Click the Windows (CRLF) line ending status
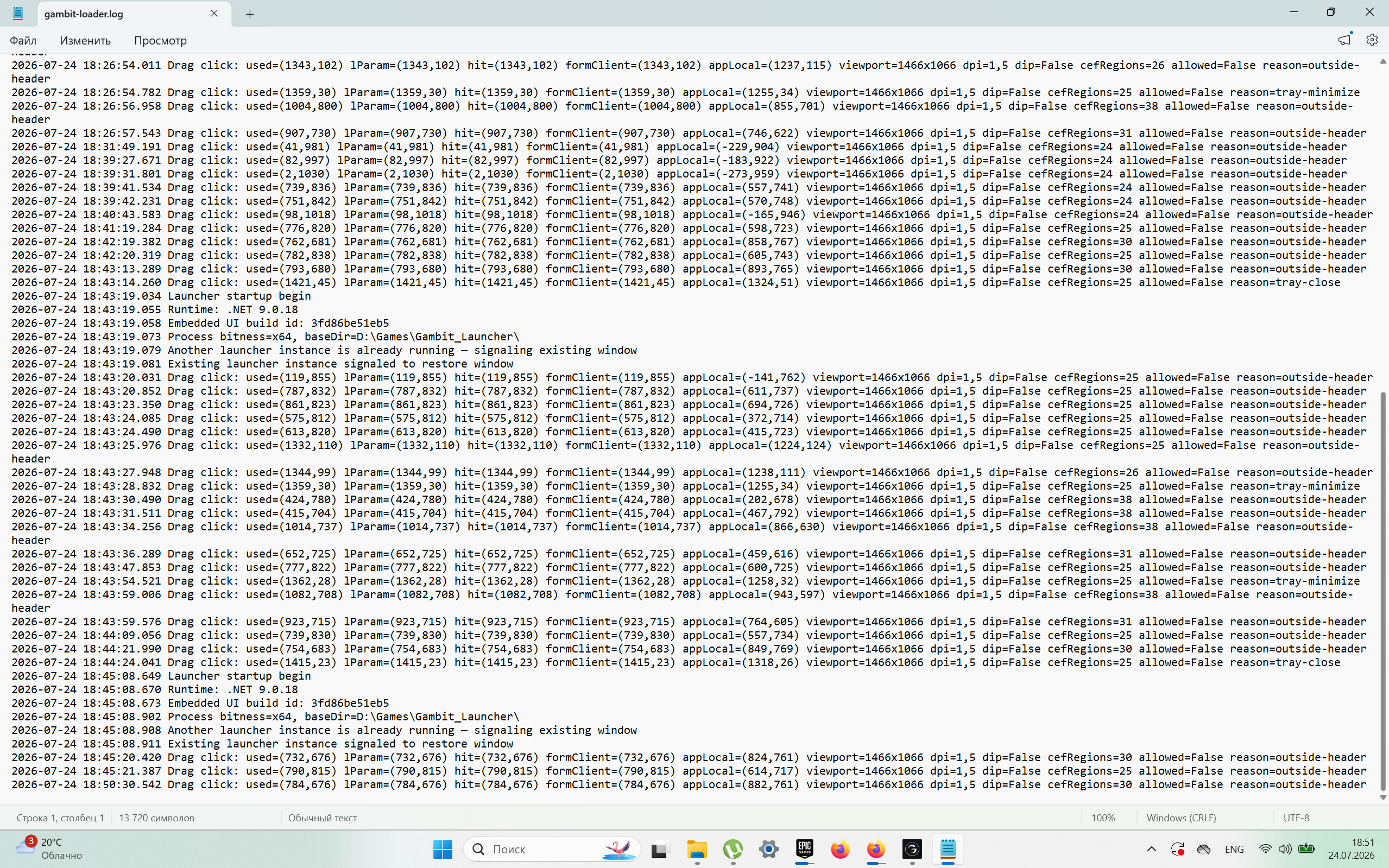1389x868 pixels. pos(1181,818)
